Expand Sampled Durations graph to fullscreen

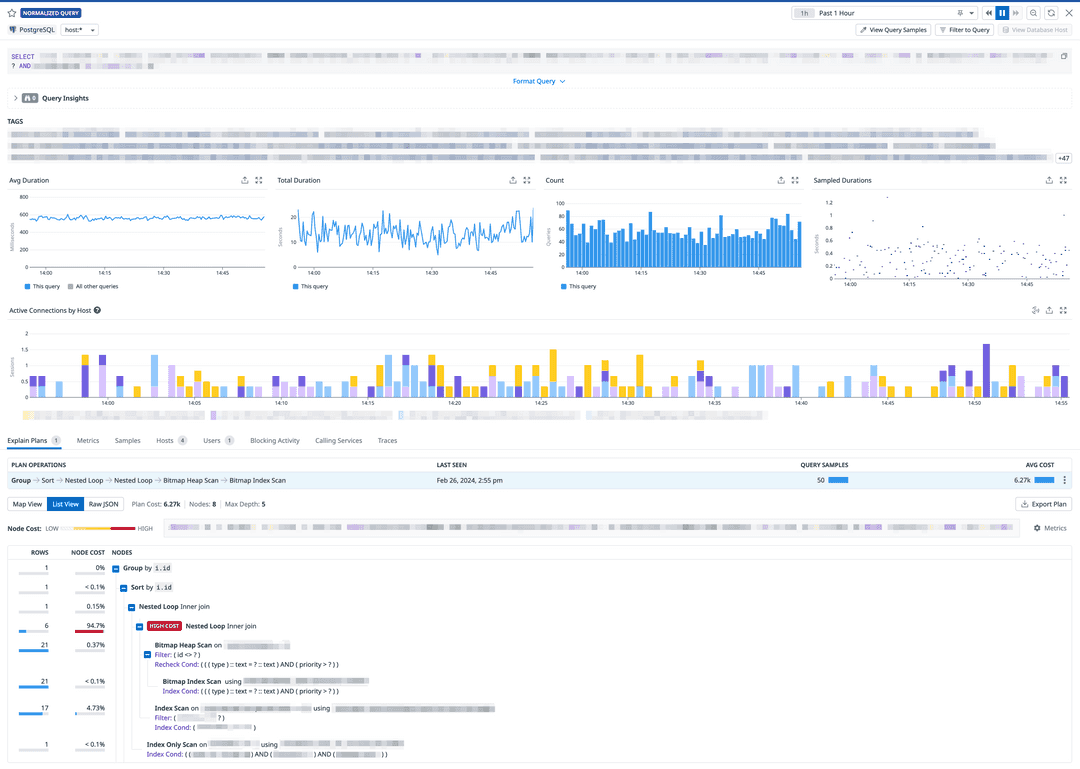pos(1063,180)
